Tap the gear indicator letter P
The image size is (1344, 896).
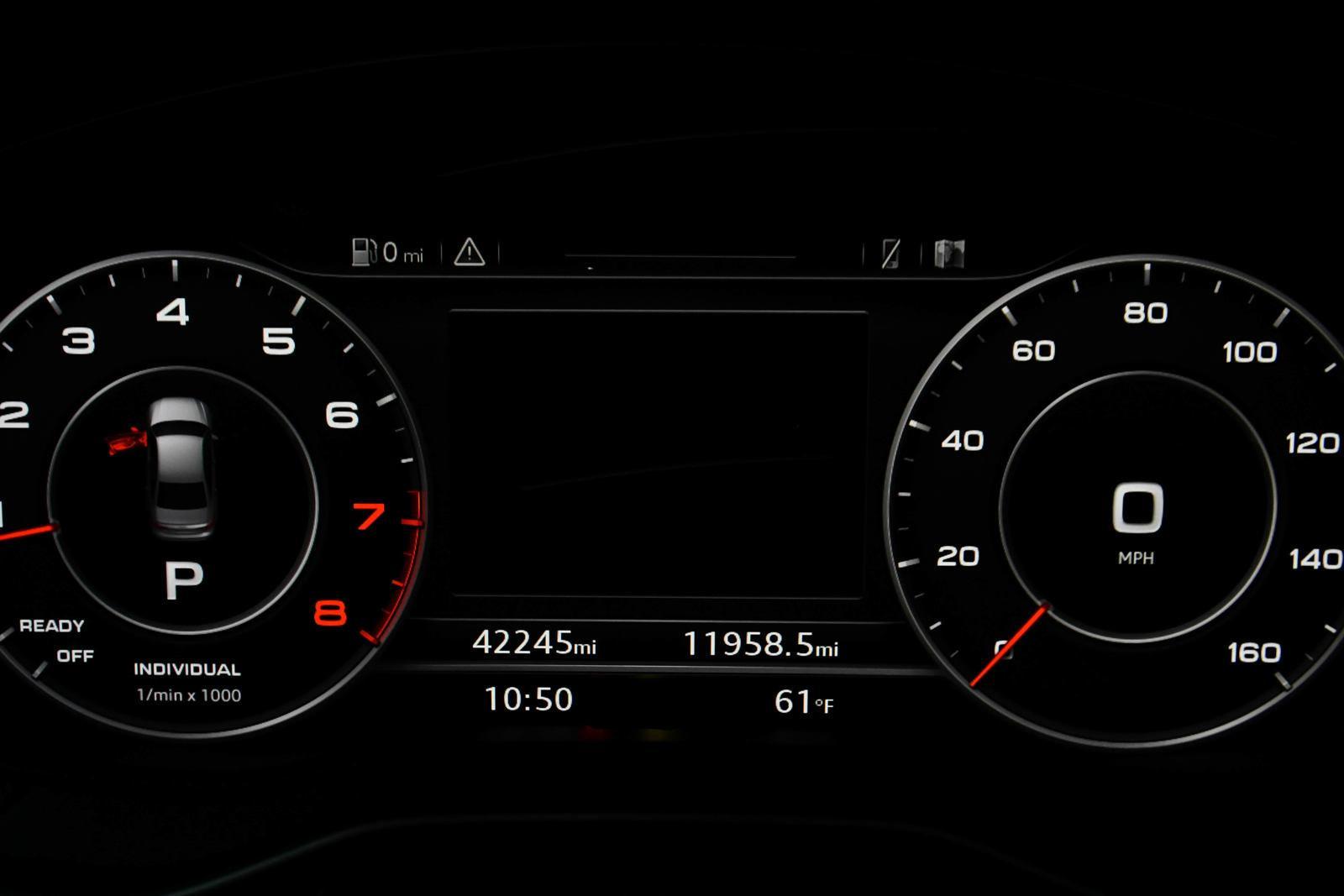(184, 579)
